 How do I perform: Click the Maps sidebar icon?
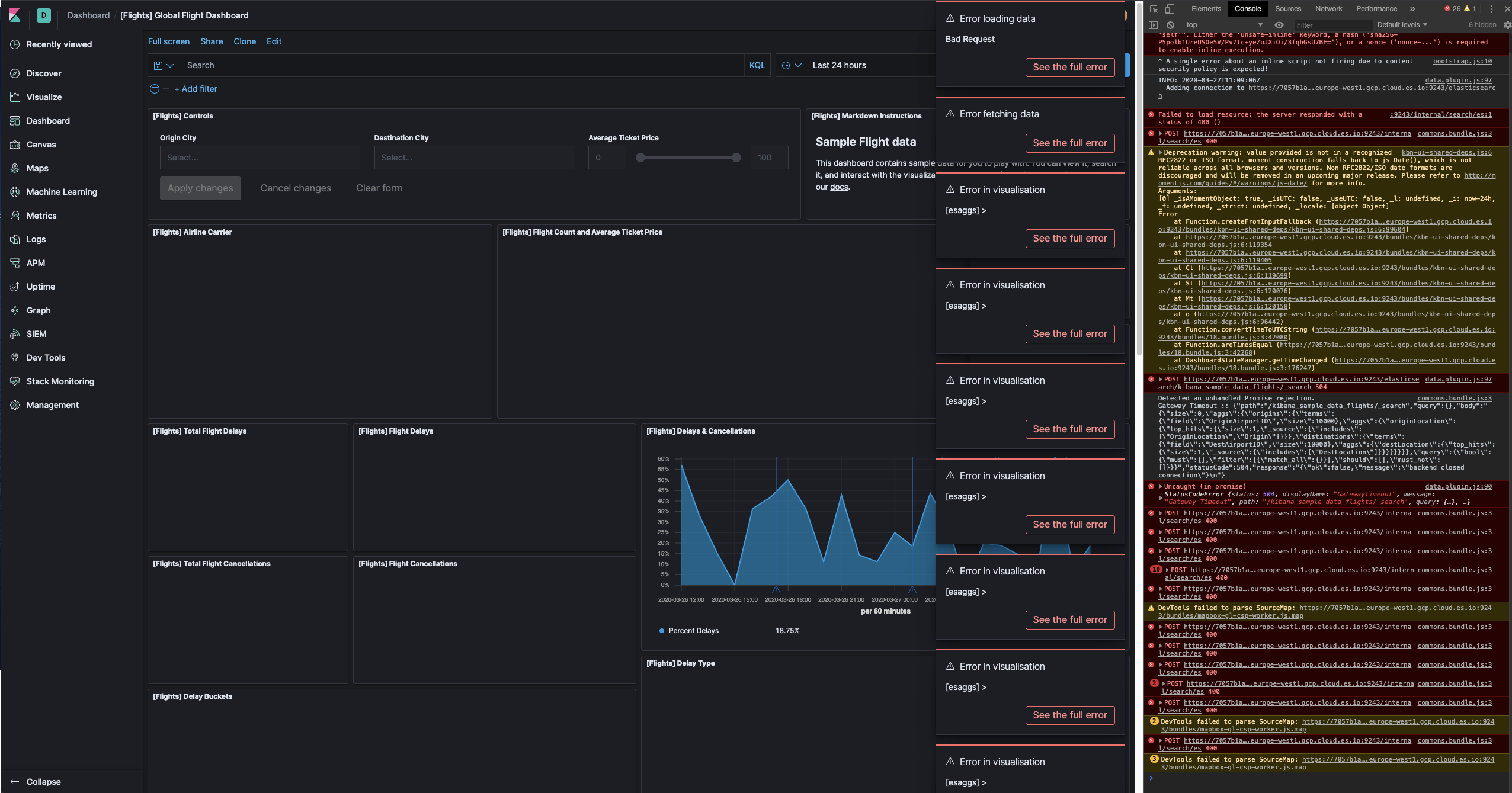[x=15, y=168]
